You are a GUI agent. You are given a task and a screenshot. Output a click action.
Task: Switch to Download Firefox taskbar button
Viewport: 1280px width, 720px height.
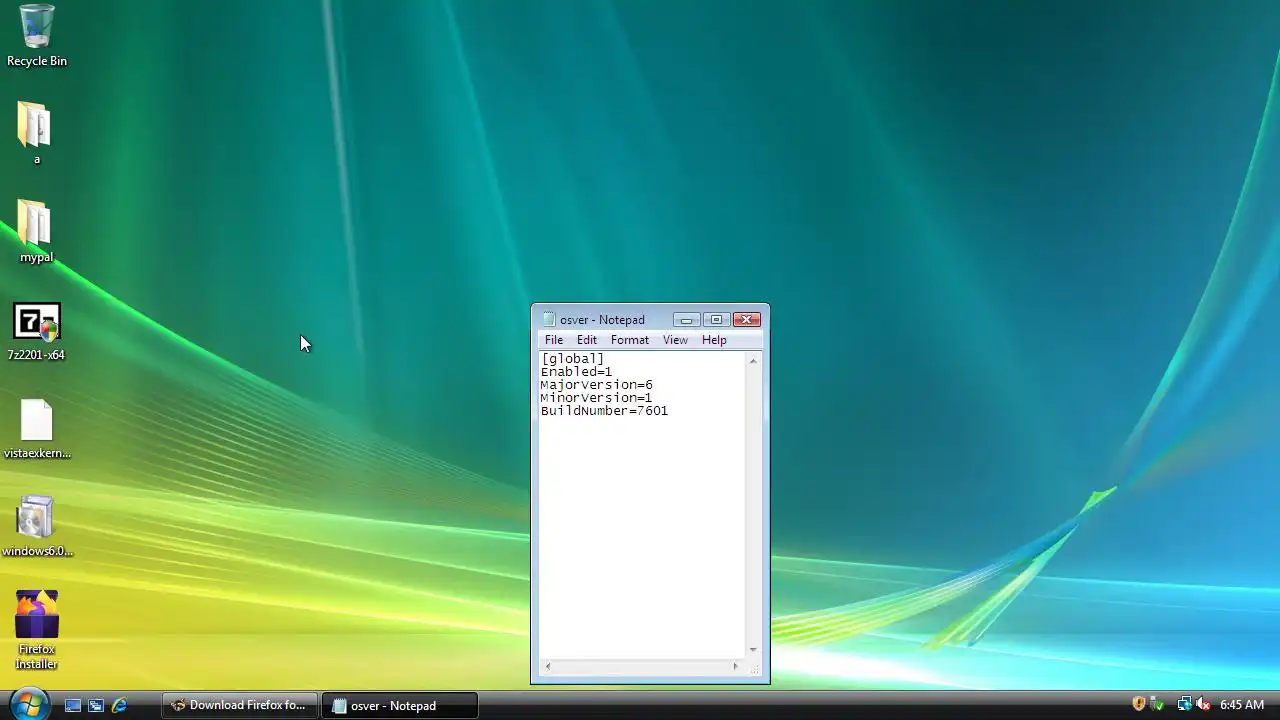240,705
